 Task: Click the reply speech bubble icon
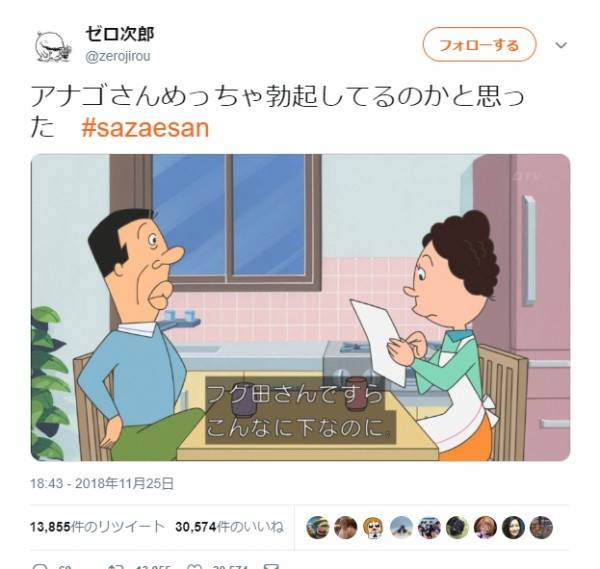39,566
